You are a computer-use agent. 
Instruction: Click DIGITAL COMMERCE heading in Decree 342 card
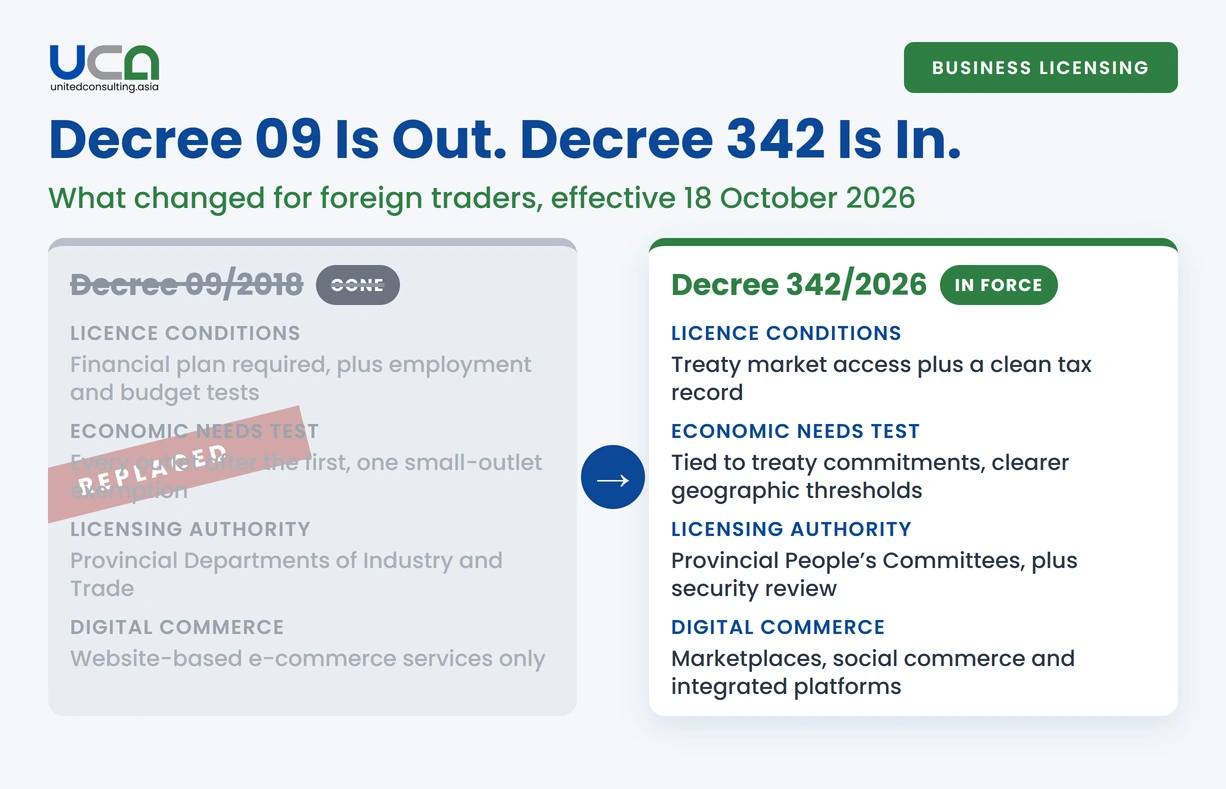pos(778,627)
